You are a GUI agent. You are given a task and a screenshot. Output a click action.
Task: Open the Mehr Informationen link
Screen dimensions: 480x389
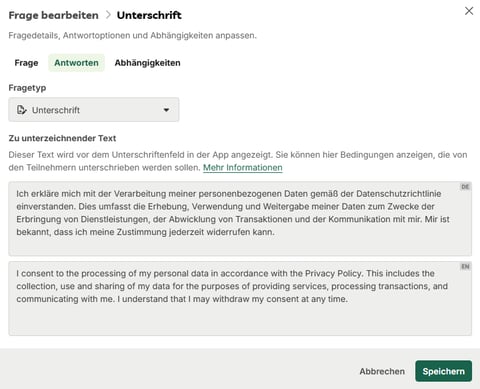[x=243, y=167]
